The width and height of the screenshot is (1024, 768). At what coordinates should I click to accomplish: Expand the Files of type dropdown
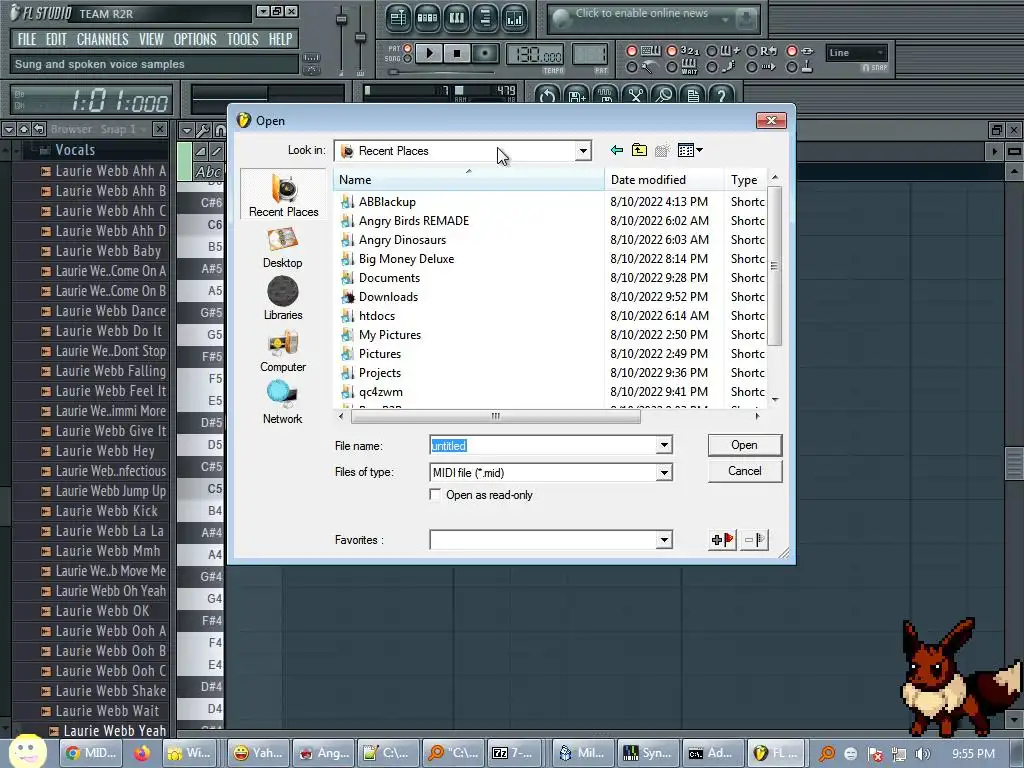pos(664,473)
